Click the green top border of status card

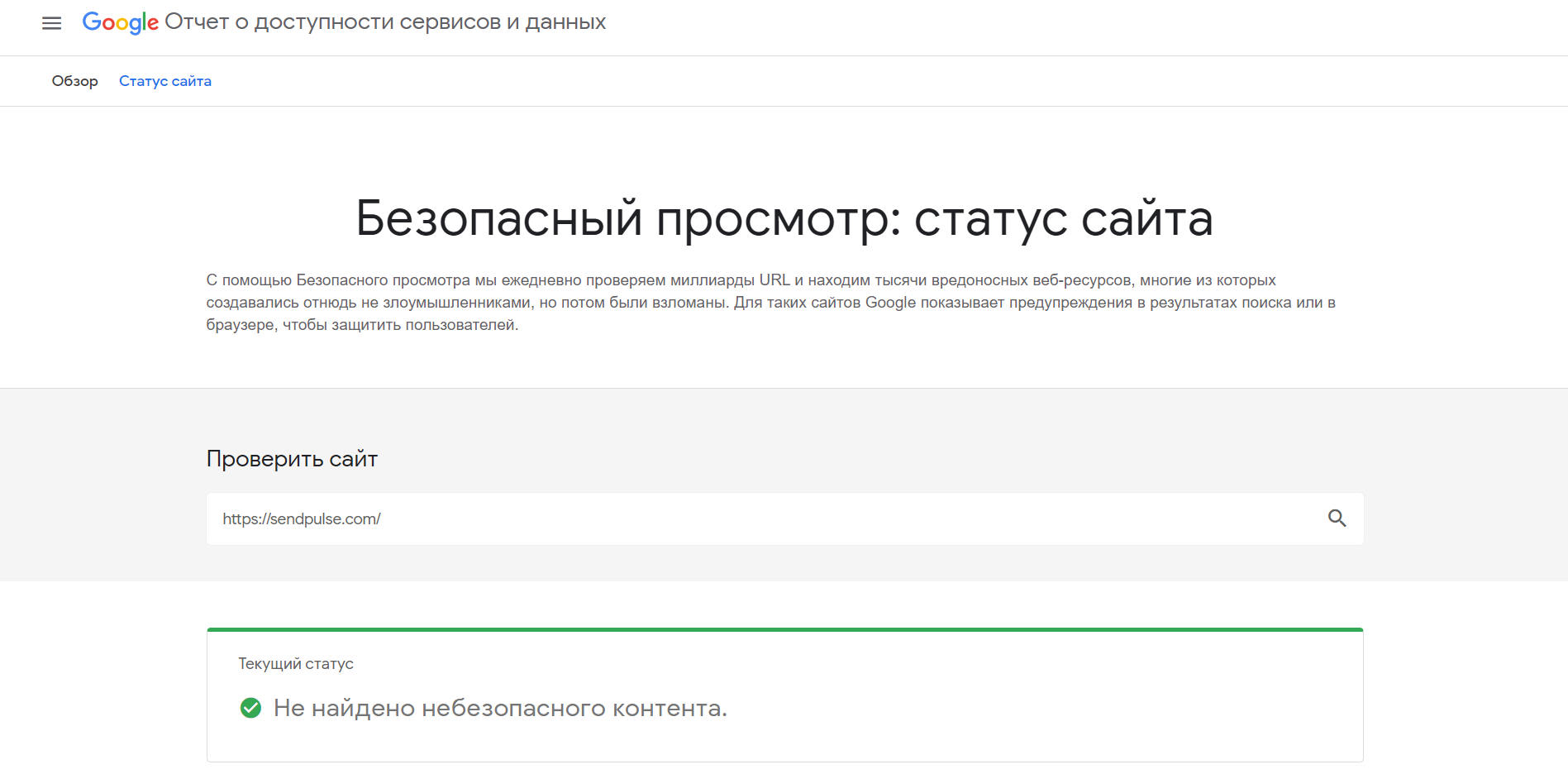click(784, 629)
